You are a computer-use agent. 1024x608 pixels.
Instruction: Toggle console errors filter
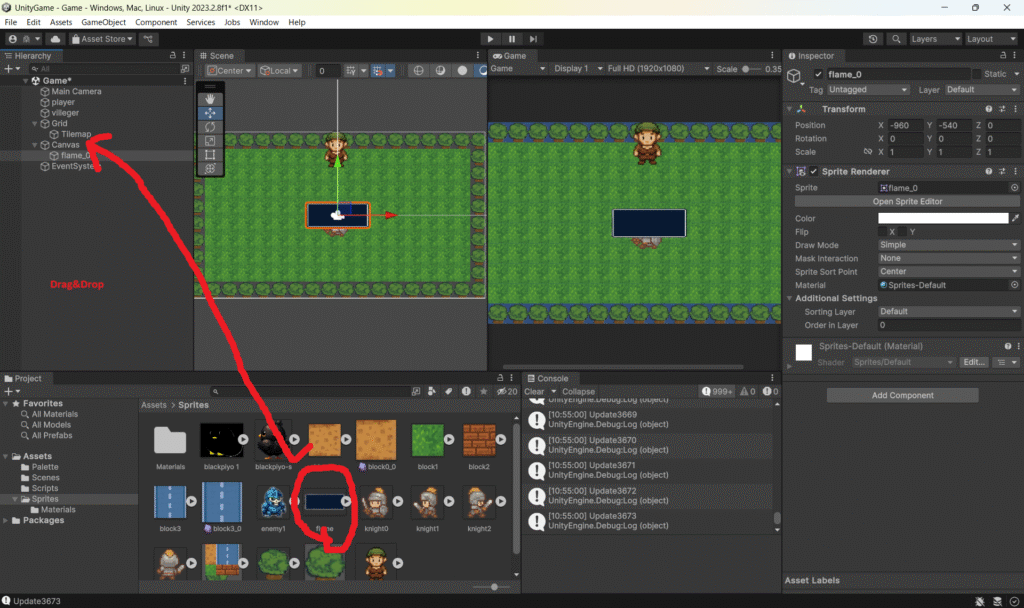pos(771,392)
